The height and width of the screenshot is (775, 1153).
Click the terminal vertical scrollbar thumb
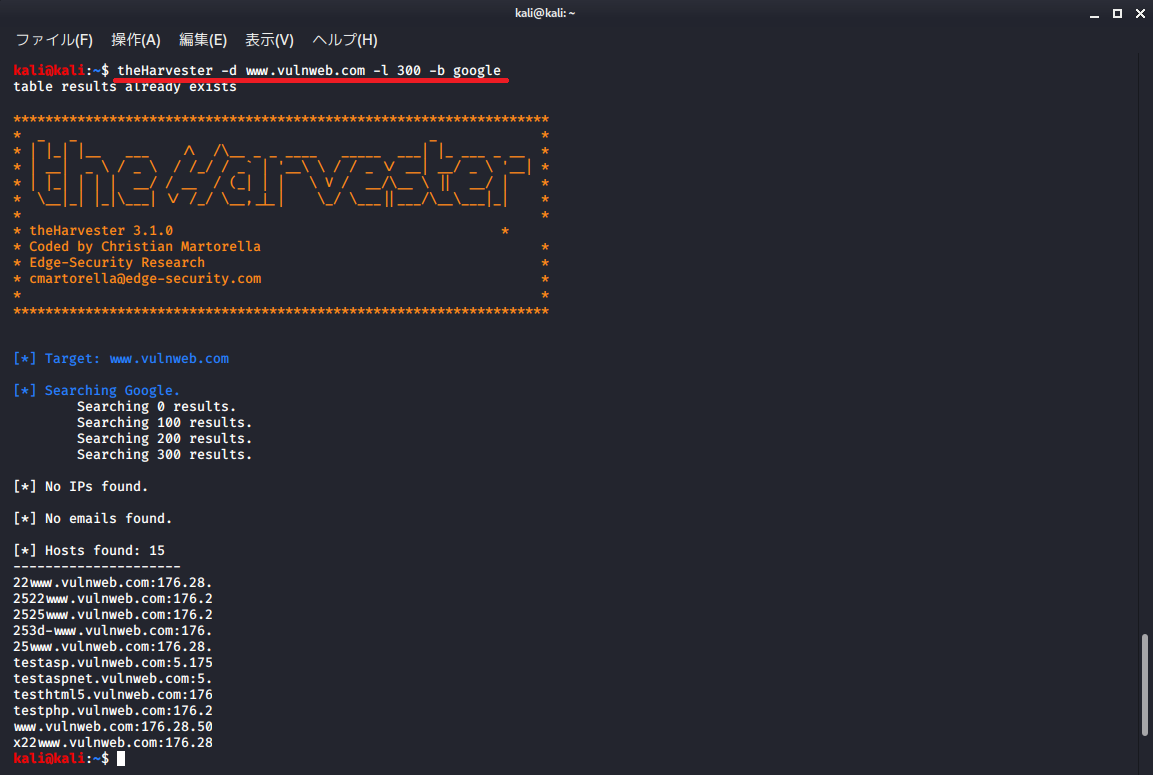1144,685
